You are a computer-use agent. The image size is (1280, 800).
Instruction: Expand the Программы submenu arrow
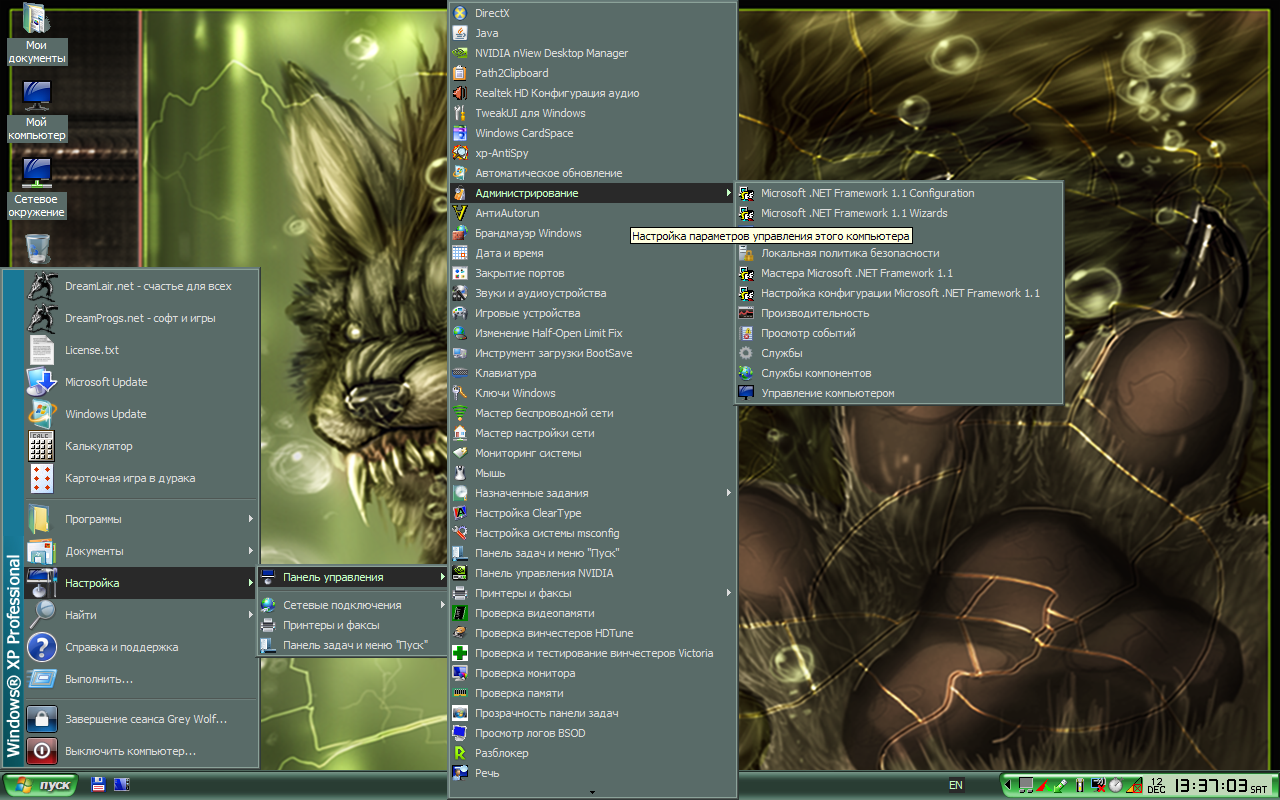[x=251, y=519]
